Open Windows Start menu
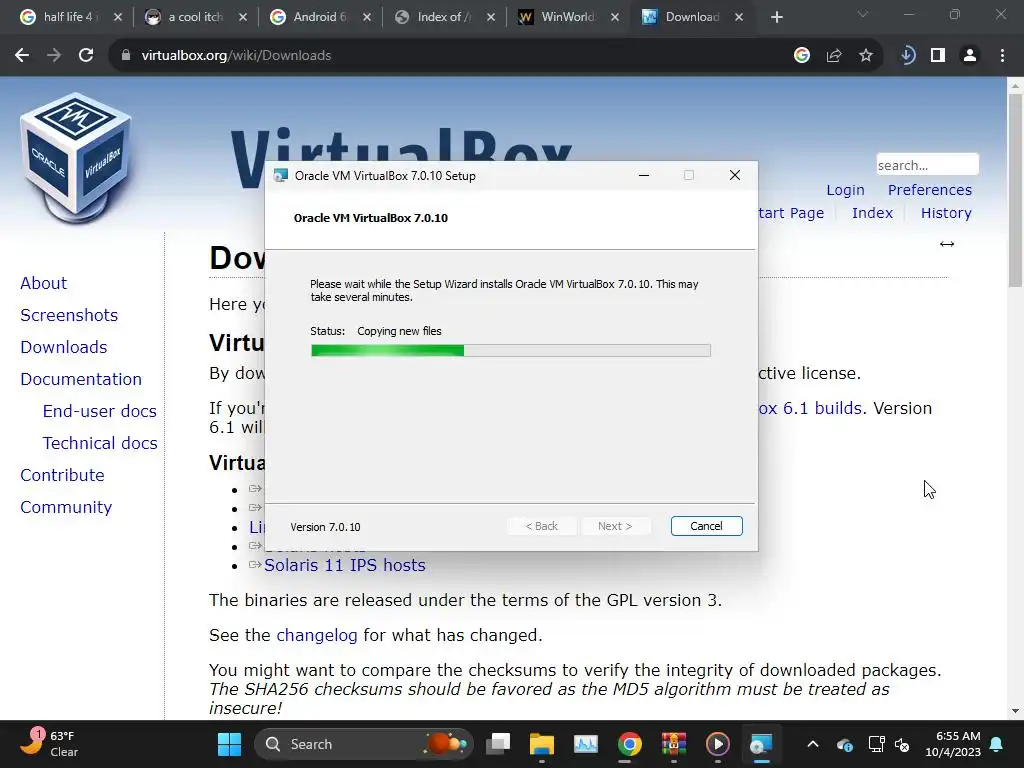 click(x=229, y=744)
